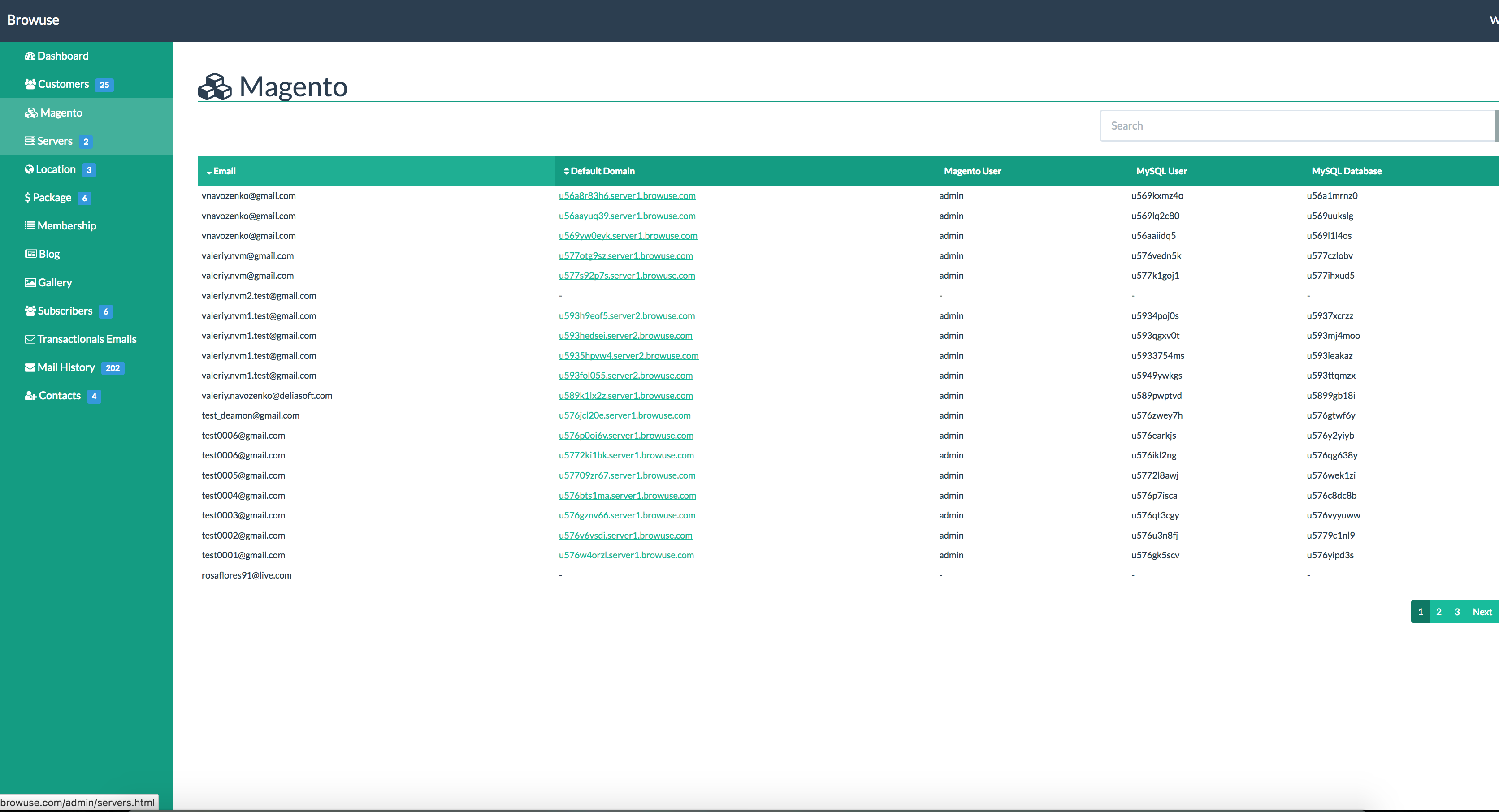Select MySQL user u576gk5scv
Image resolution: width=1499 pixels, height=812 pixels.
coord(1155,556)
